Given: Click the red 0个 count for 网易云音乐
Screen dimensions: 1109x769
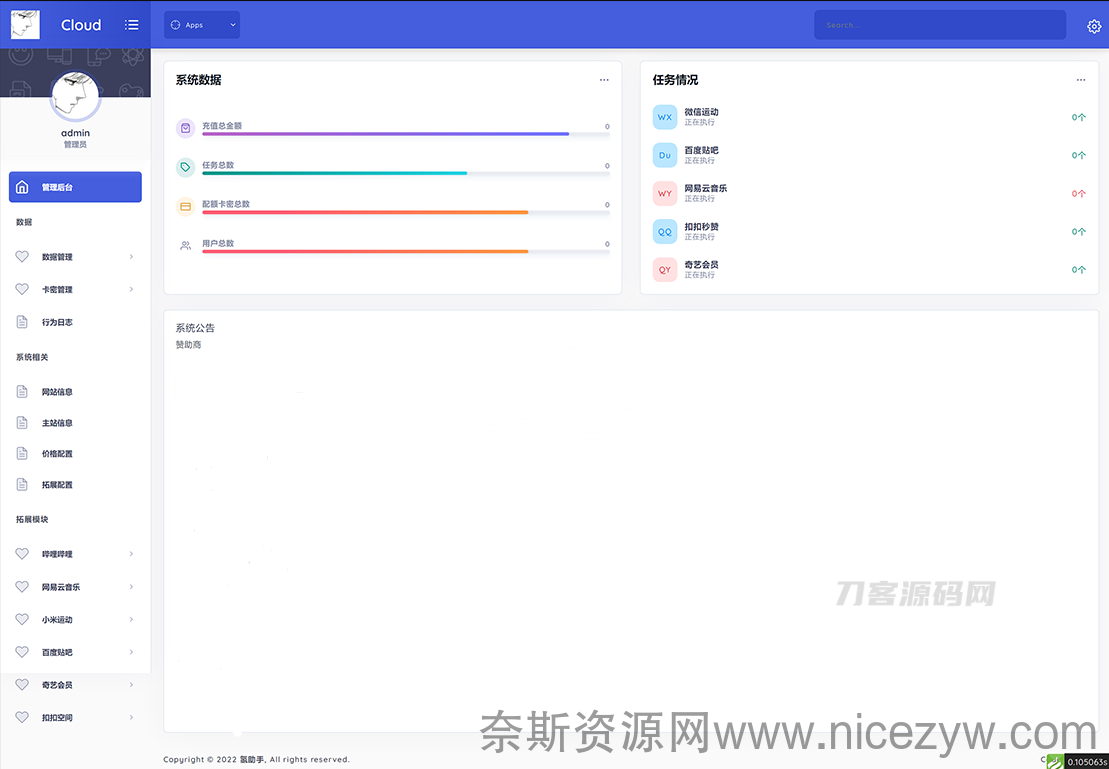Looking at the screenshot, I should (x=1079, y=194).
